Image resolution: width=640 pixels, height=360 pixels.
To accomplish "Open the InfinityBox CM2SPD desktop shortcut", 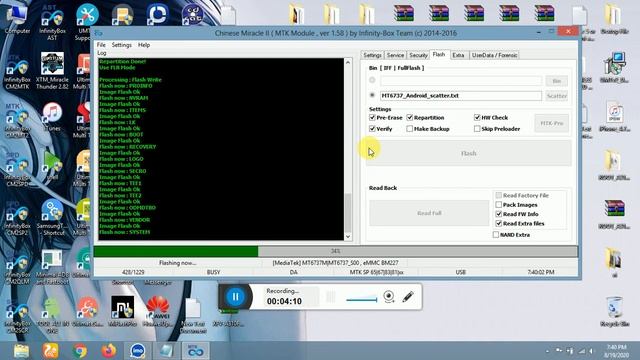I will tap(17, 169).
